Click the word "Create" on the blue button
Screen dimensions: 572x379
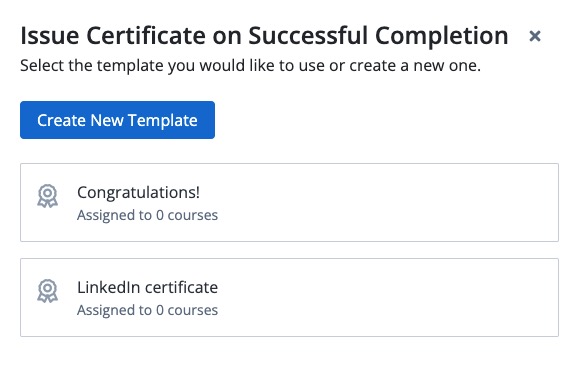tap(61, 120)
